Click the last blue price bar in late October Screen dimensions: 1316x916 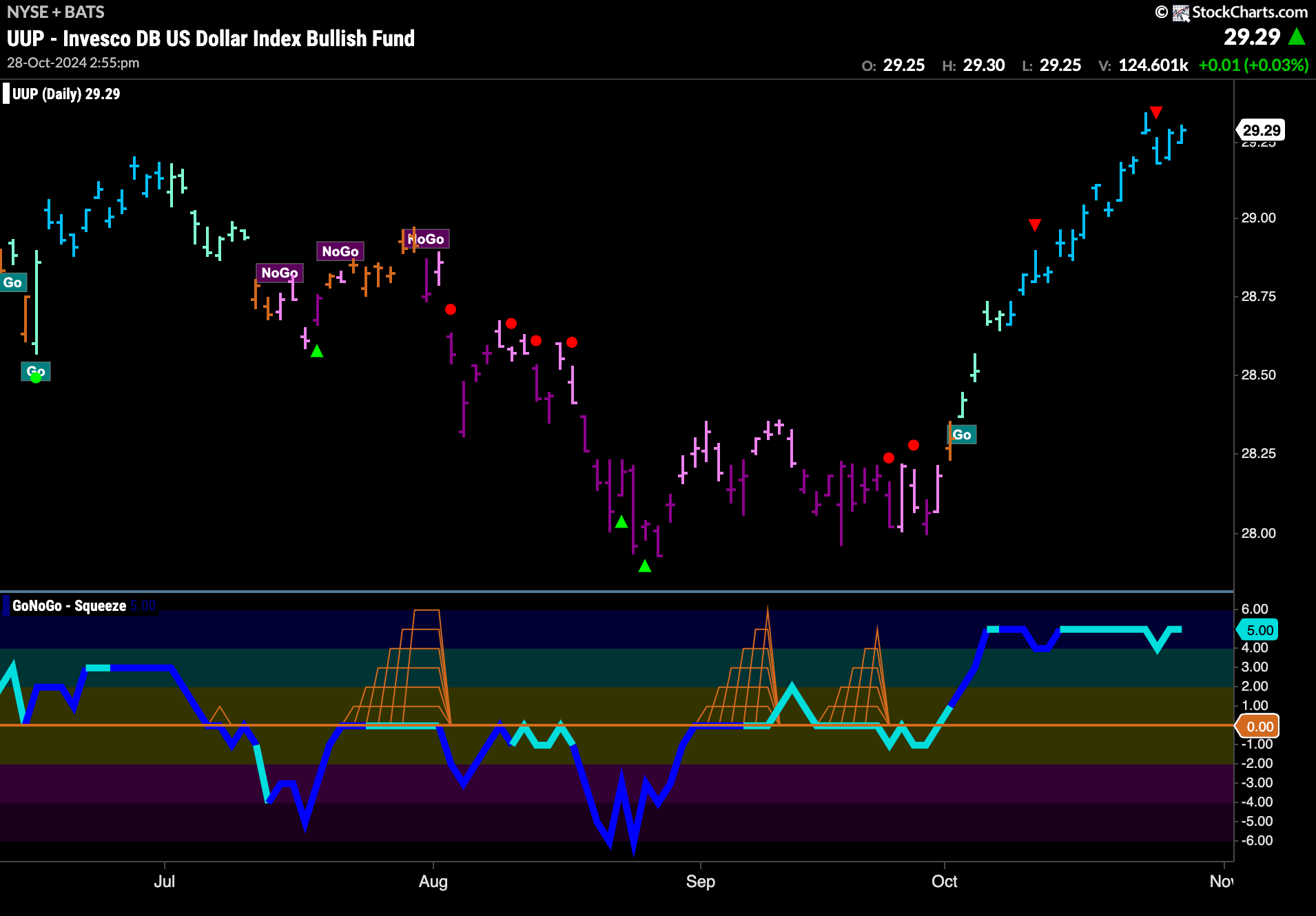pyautogui.click(x=1182, y=134)
